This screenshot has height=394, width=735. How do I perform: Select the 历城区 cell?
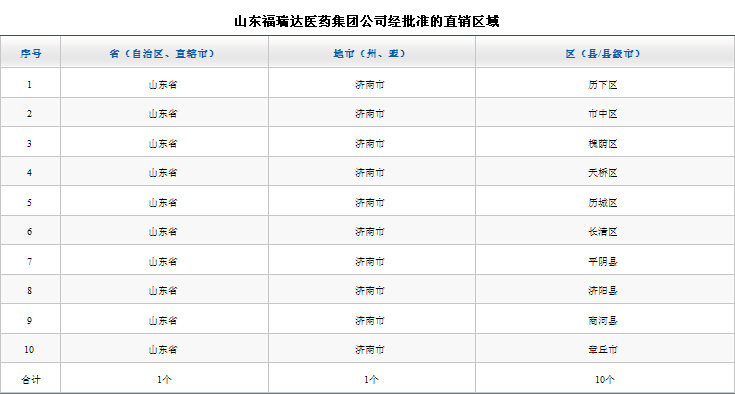click(603, 203)
